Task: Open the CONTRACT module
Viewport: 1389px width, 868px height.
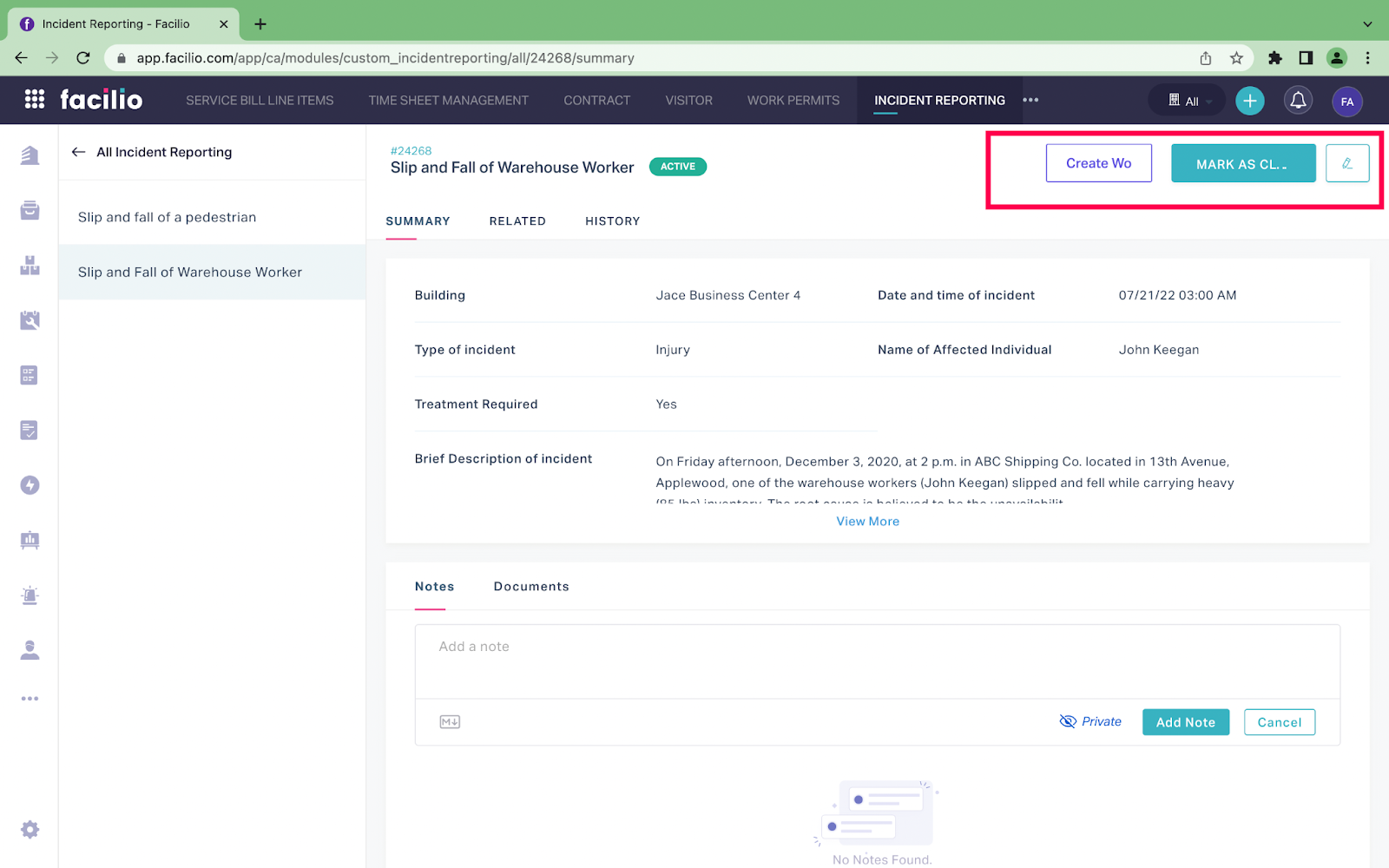Action: (x=596, y=101)
